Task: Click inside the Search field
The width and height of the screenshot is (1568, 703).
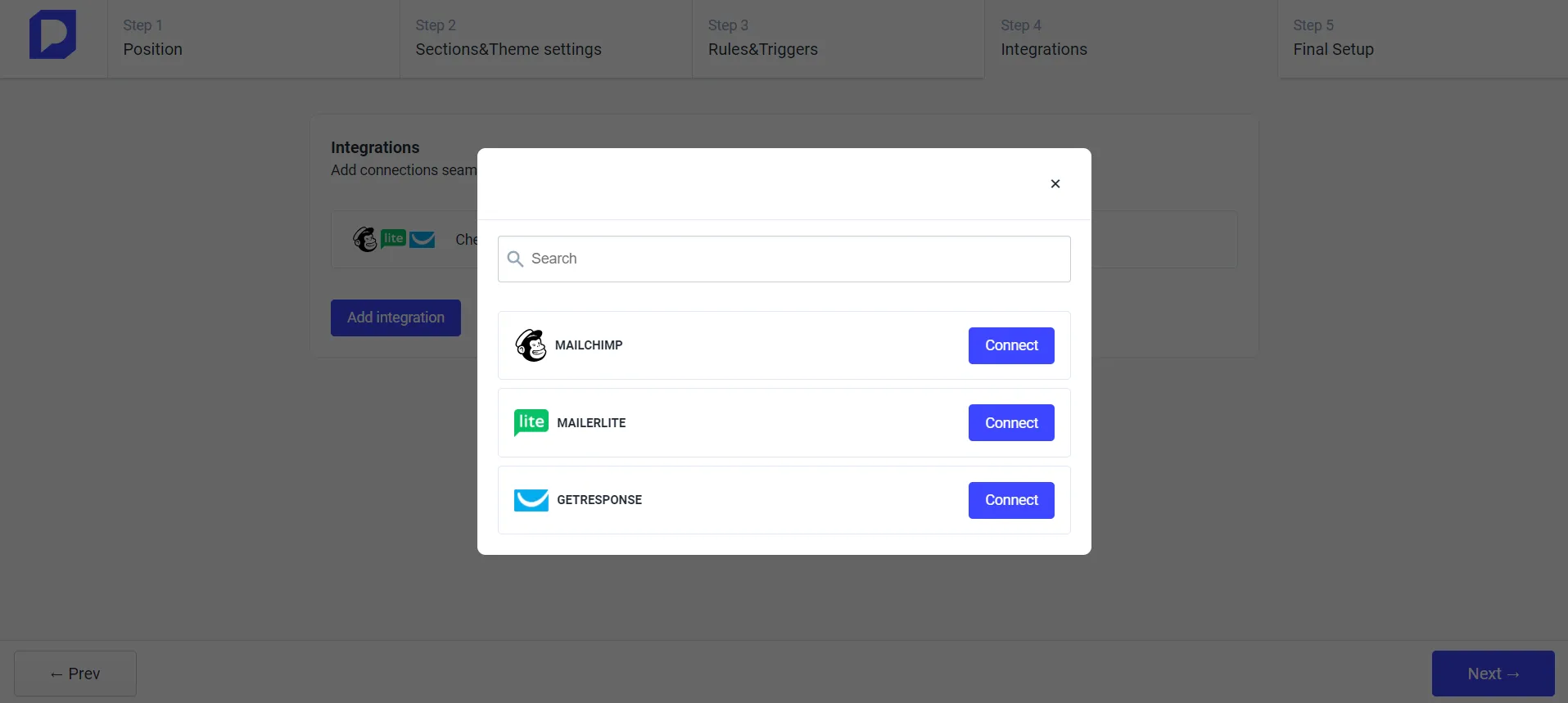Action: pos(783,259)
